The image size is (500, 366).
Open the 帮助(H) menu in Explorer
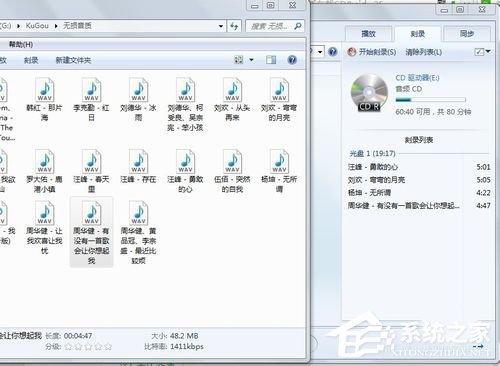click(21, 44)
